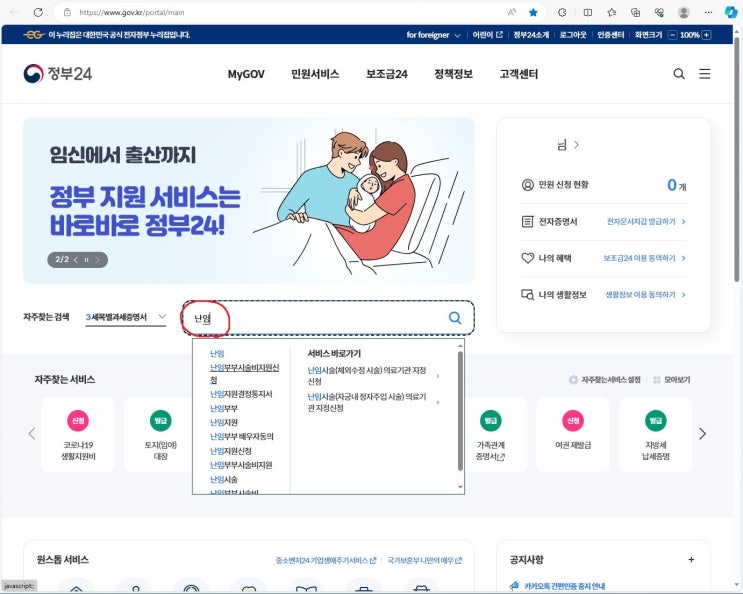The width and height of the screenshot is (743, 594).
Task: Open 자주찾는 검색 세목별과세증명서 dropdown
Action: coord(126,317)
